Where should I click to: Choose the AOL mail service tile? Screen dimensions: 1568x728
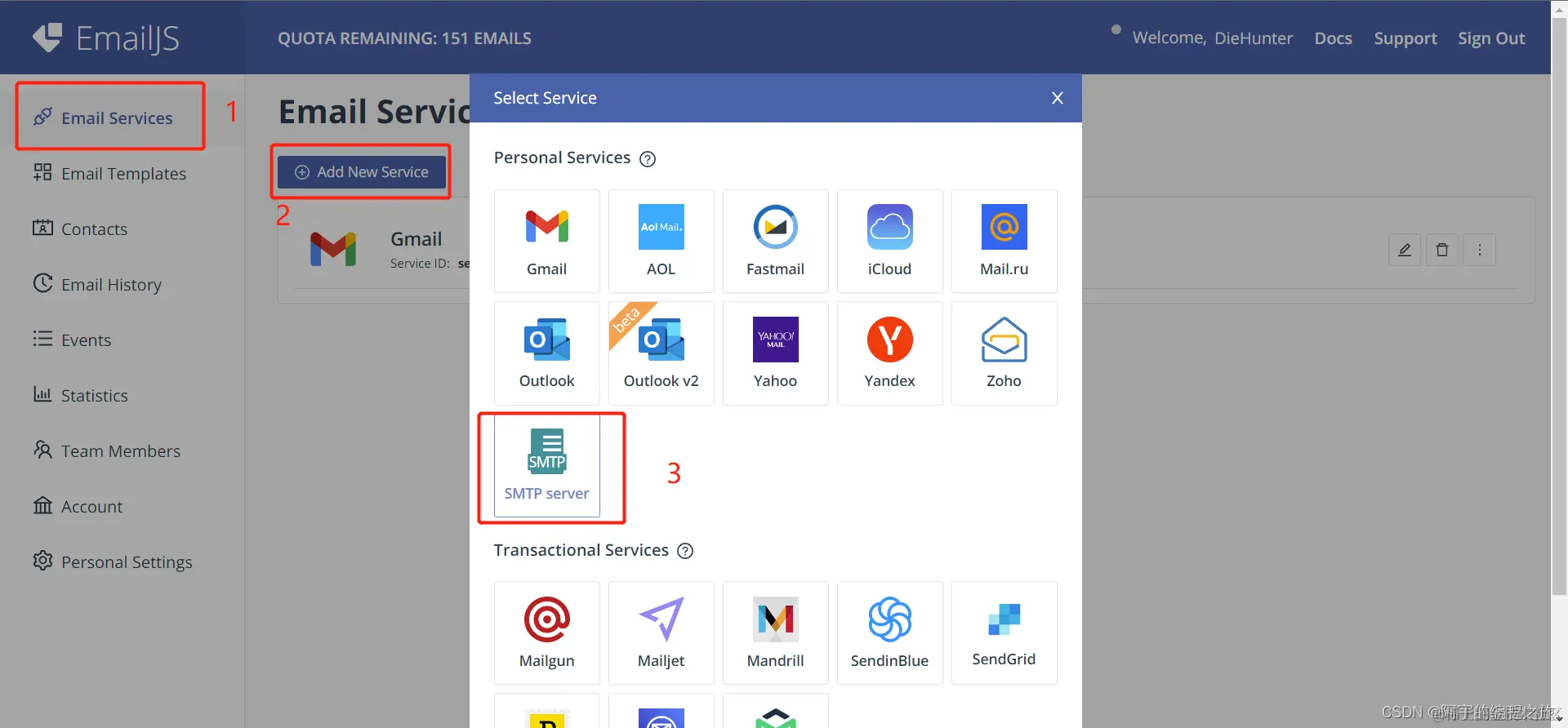[x=661, y=241]
